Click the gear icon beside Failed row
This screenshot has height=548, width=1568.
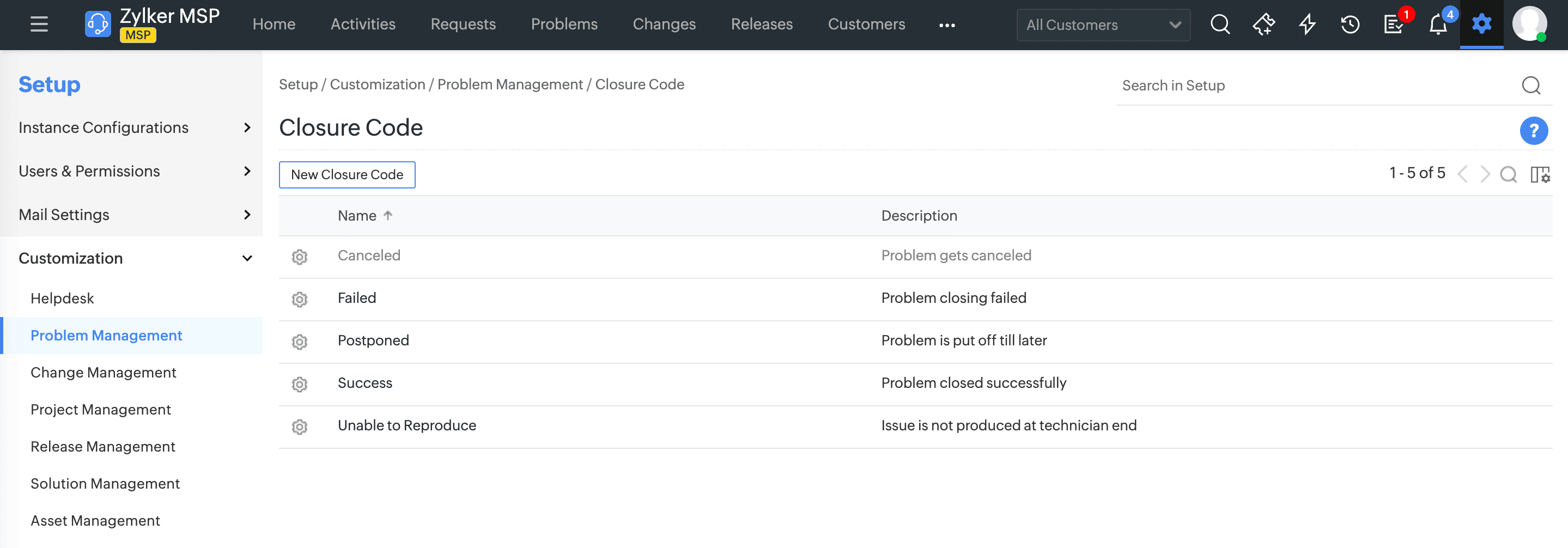click(300, 299)
